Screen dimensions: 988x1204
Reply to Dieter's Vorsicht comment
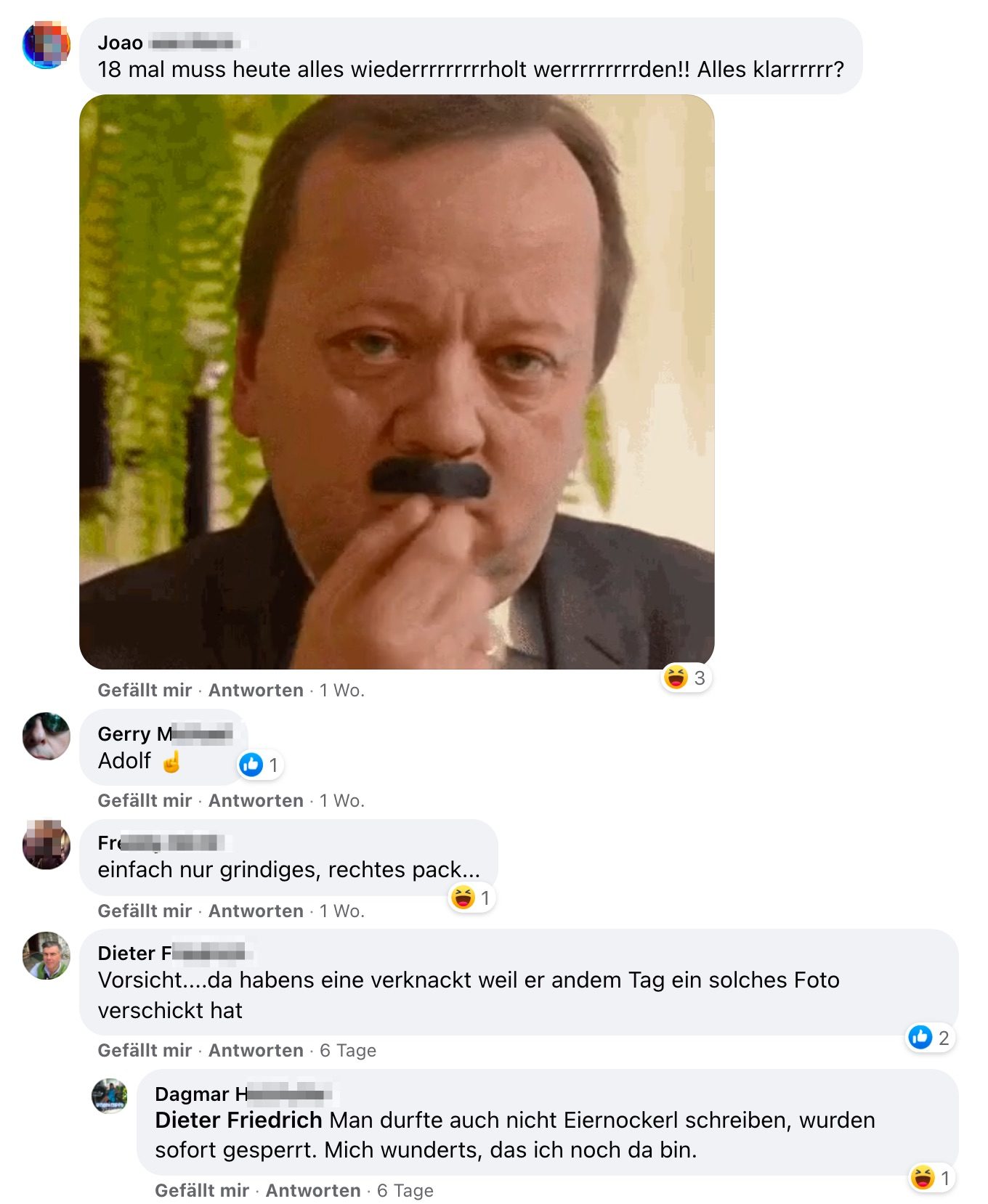tap(256, 1050)
